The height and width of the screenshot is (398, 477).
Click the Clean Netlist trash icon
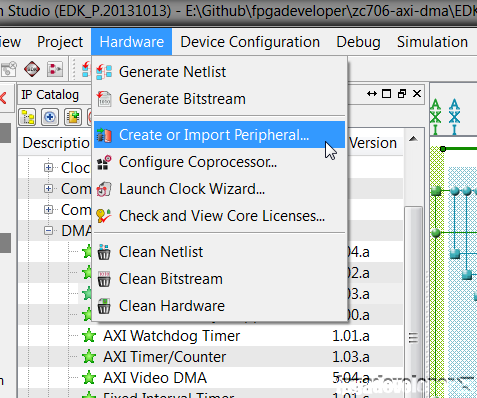coord(104,252)
